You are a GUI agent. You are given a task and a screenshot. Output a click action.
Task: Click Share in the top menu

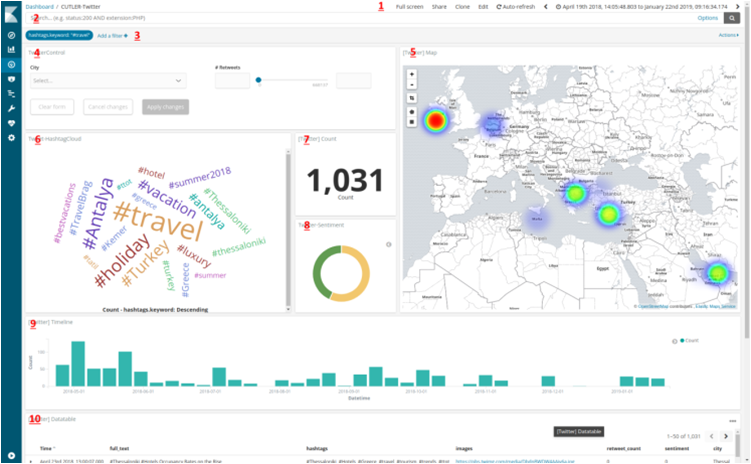click(439, 6)
